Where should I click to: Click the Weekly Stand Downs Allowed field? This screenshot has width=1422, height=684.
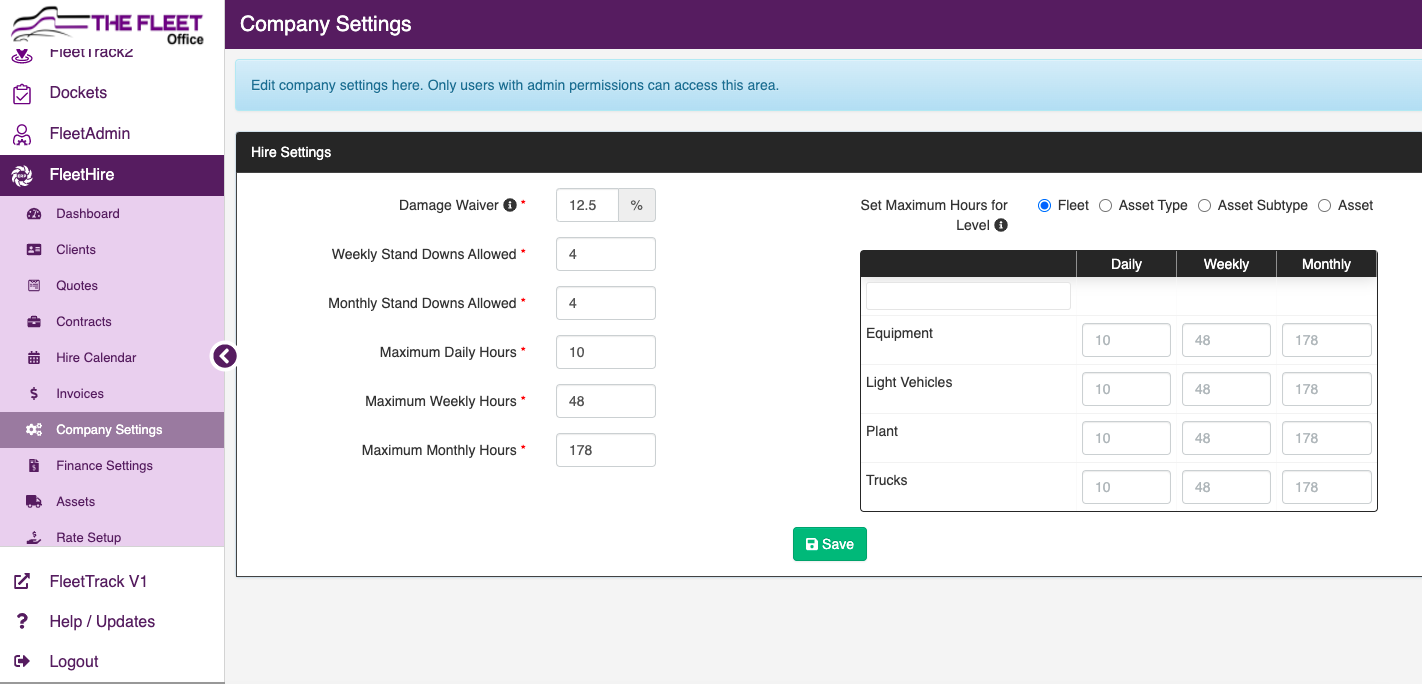point(606,254)
